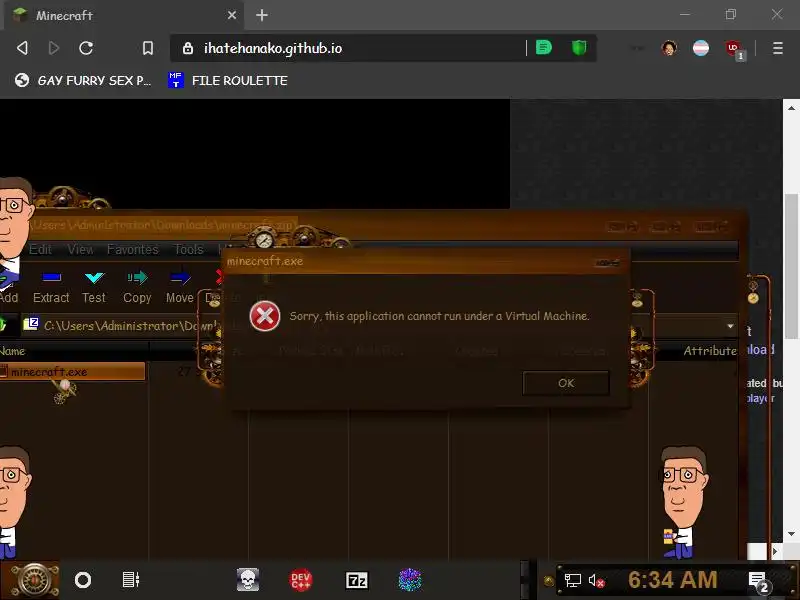Open the Tools menu in 7-Zip
This screenshot has width=800, height=600.
(x=188, y=249)
